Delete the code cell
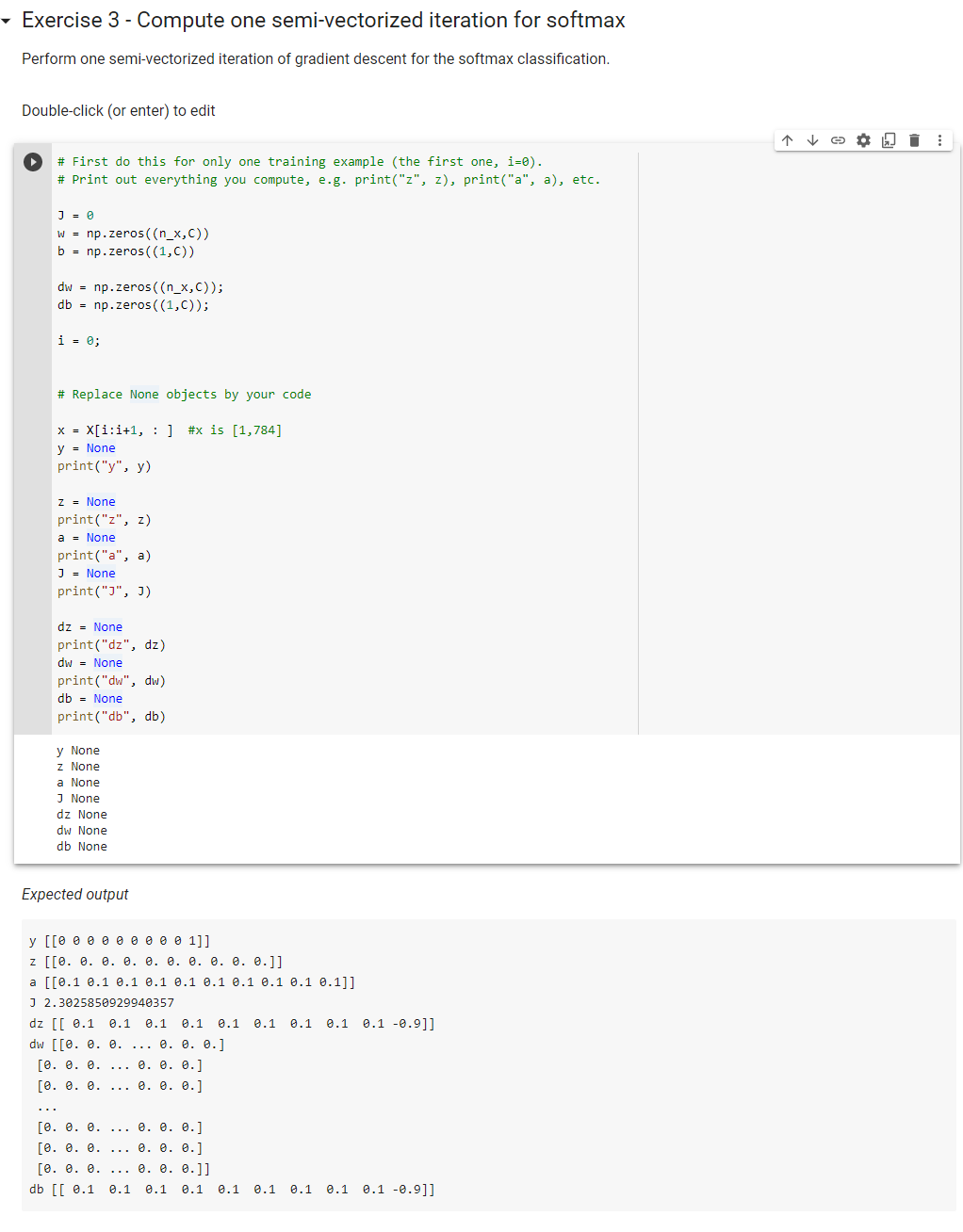The height and width of the screenshot is (1232, 963). [x=914, y=139]
